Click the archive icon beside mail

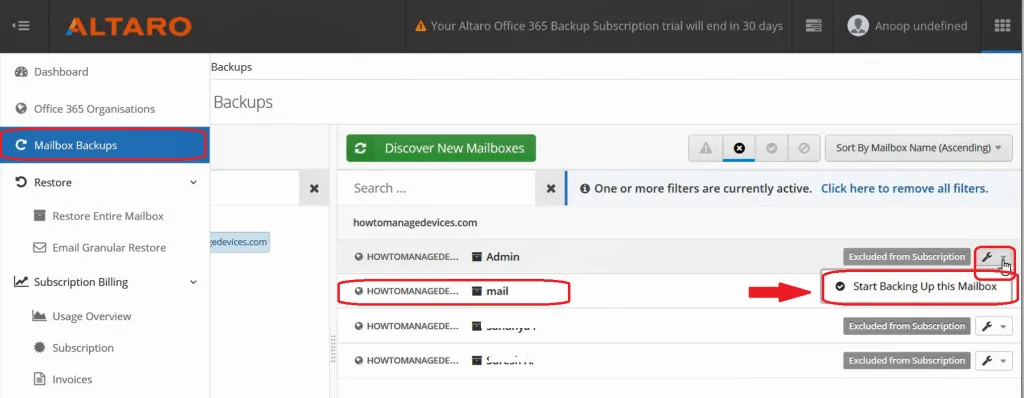pyautogui.click(x=477, y=291)
